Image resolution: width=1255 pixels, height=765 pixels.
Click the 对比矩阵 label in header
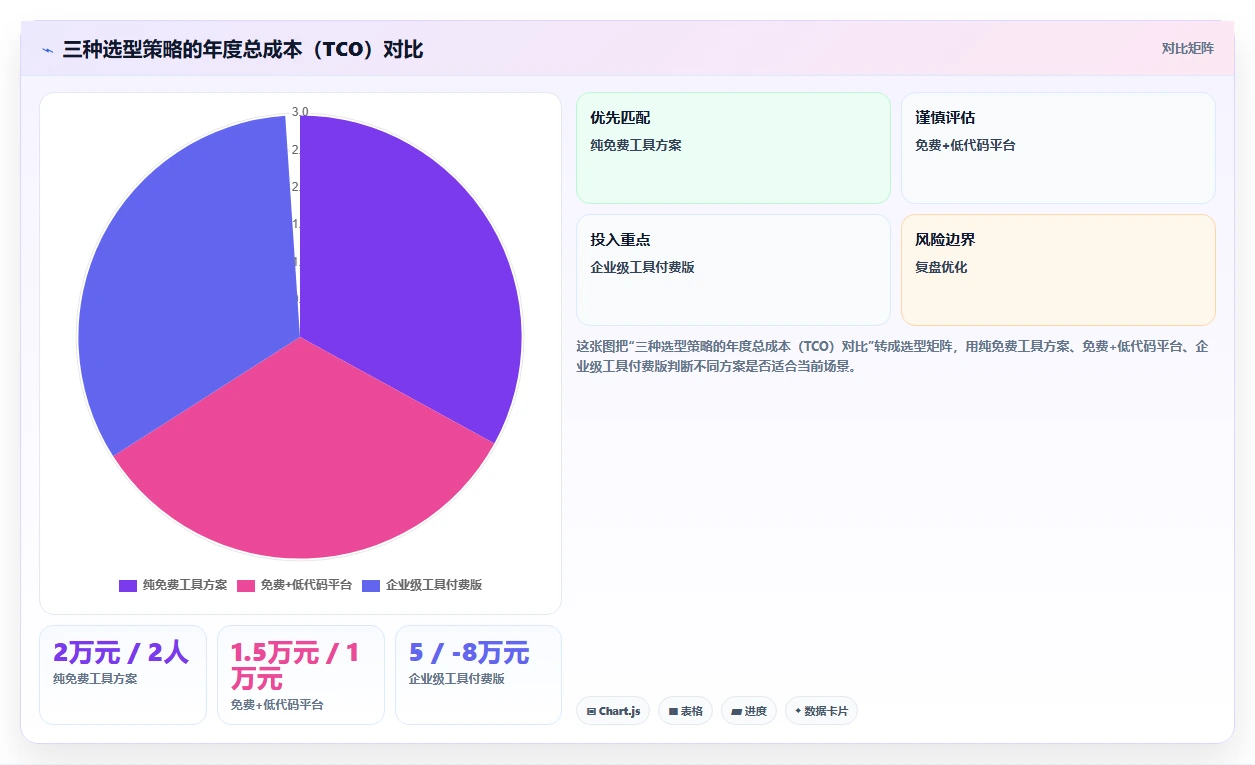[x=1188, y=48]
